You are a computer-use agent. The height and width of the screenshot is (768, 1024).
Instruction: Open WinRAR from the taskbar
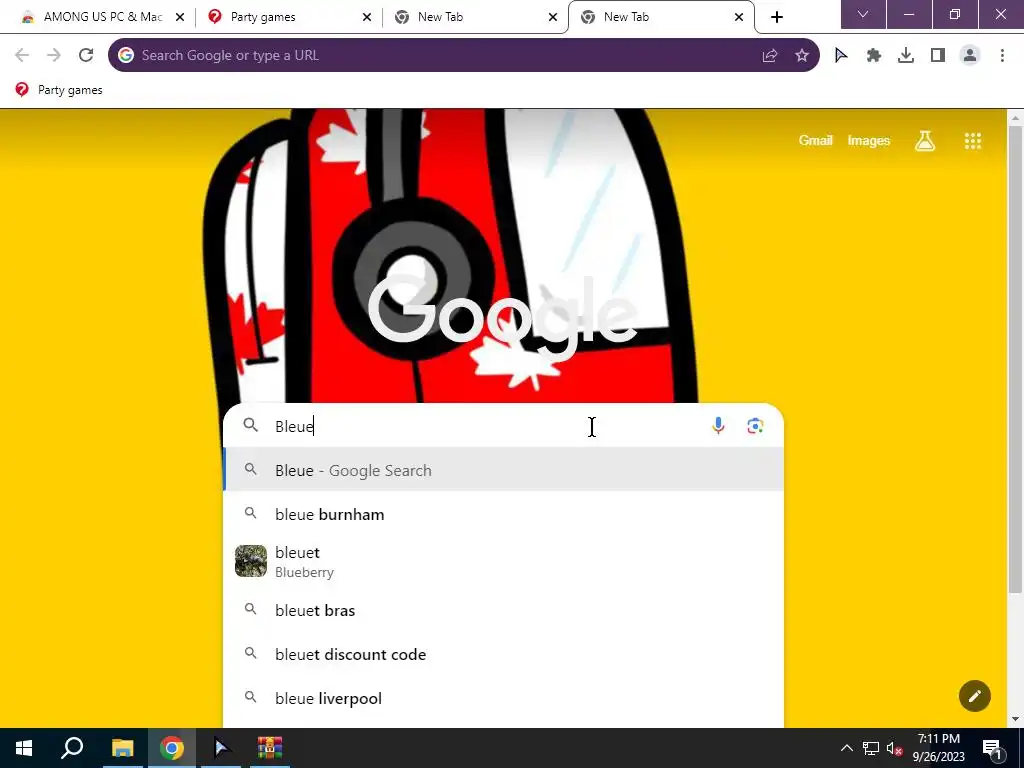[269, 748]
